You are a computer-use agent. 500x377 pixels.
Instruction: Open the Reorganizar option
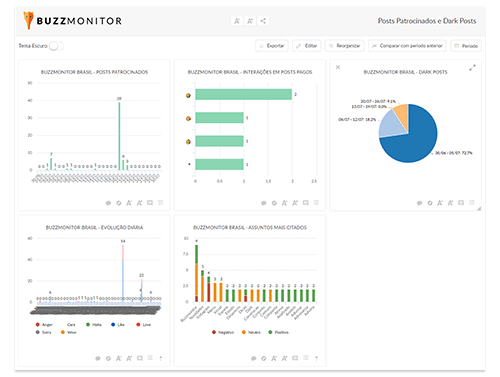click(345, 46)
